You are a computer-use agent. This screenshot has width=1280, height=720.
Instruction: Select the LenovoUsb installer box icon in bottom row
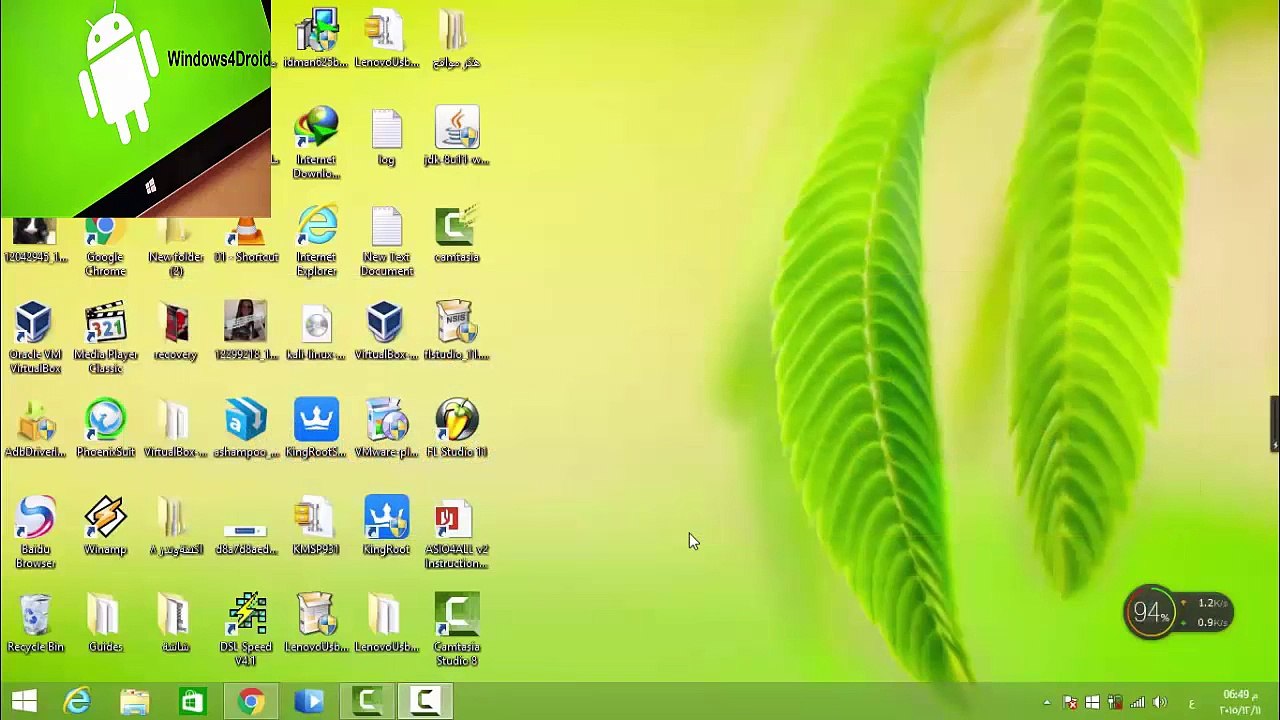click(316, 624)
